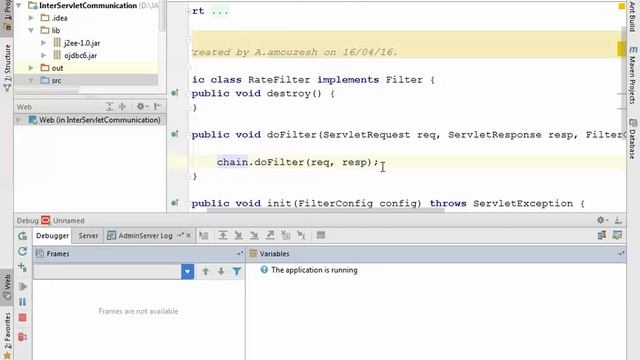Select previous frame with the up arrow
This screenshot has height=360, width=640.
[x=205, y=271]
